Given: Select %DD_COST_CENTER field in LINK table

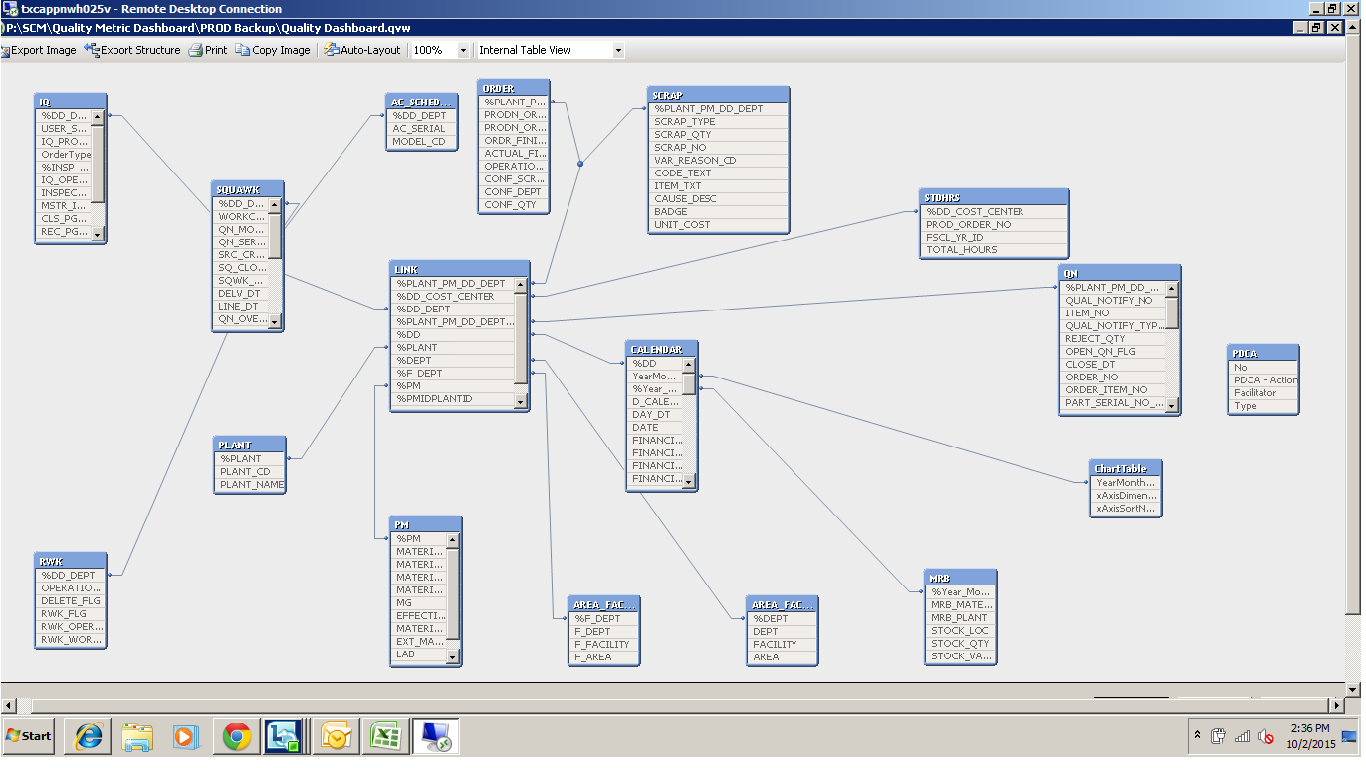Looking at the screenshot, I should [453, 297].
